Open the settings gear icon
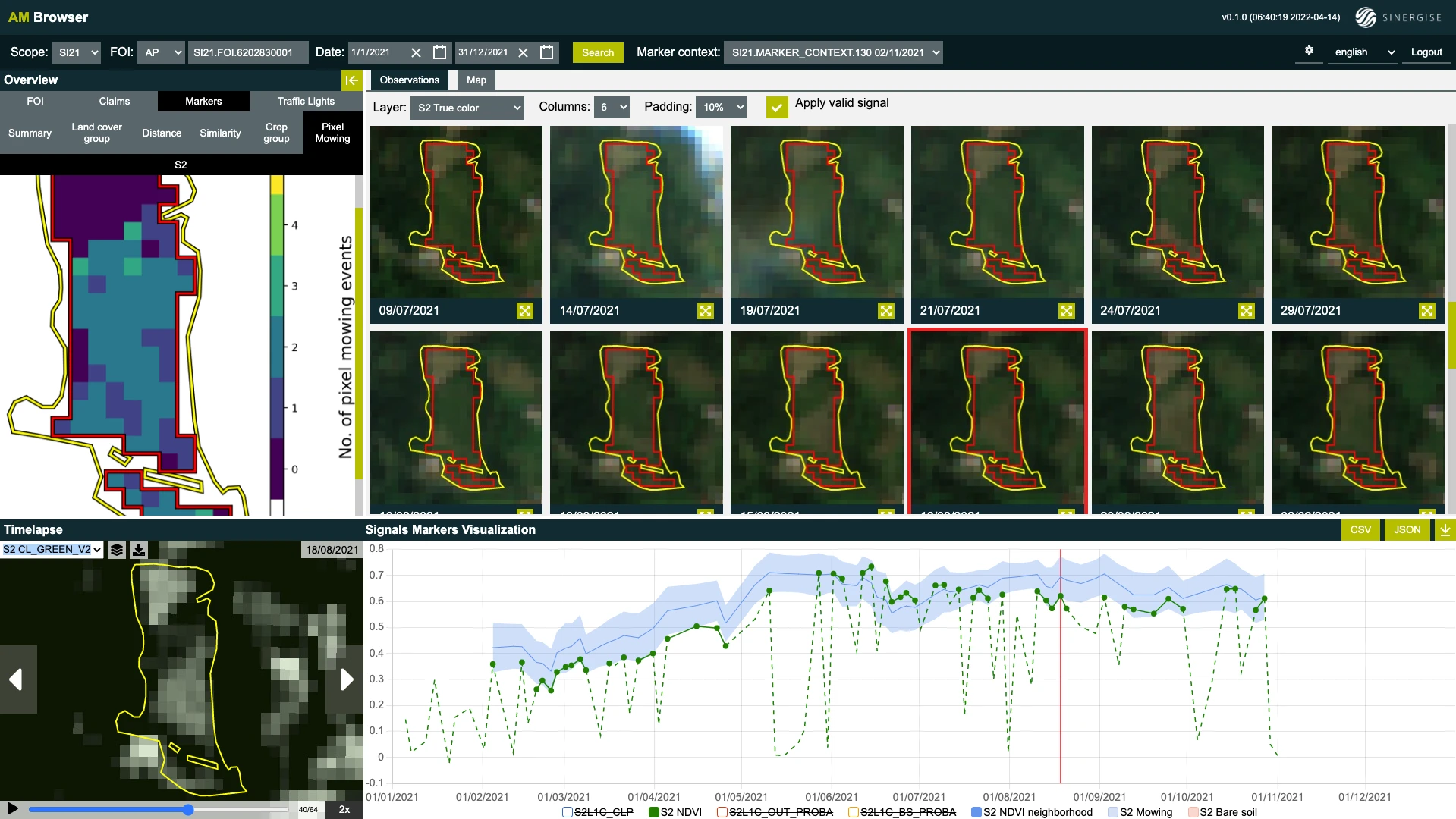Viewport: 1456px width, 819px height. 1309,51
